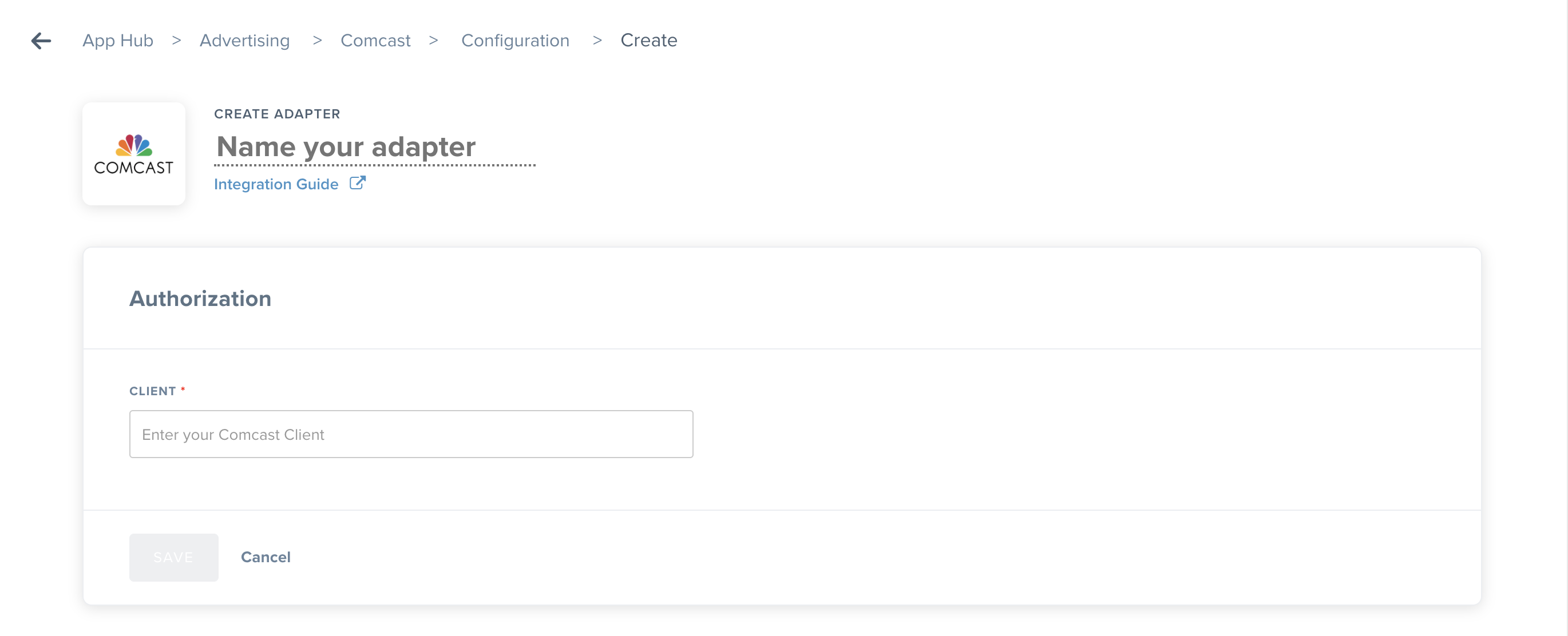Click the CREATE ADAPTER label
The image size is (1568, 636).
[278, 114]
